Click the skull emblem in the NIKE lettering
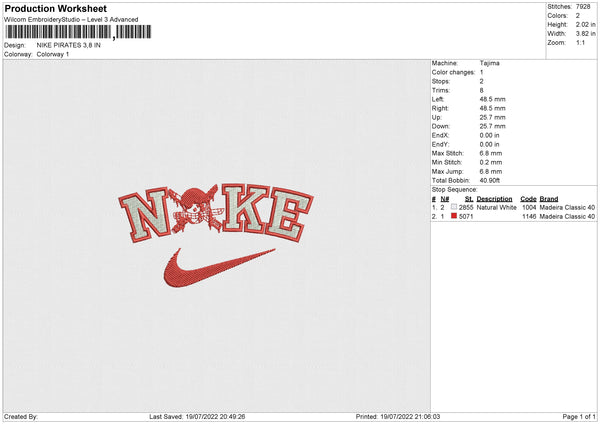600x424 pixels. tap(197, 209)
